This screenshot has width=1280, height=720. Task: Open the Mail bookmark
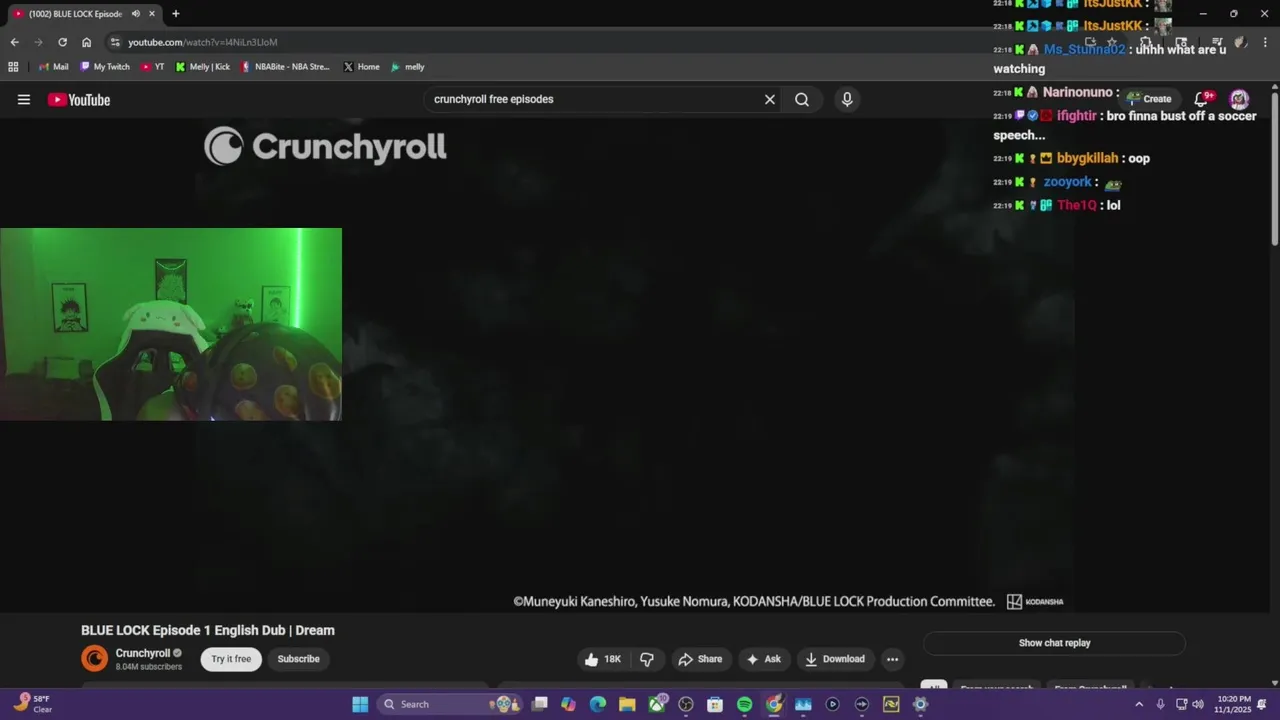[x=53, y=67]
